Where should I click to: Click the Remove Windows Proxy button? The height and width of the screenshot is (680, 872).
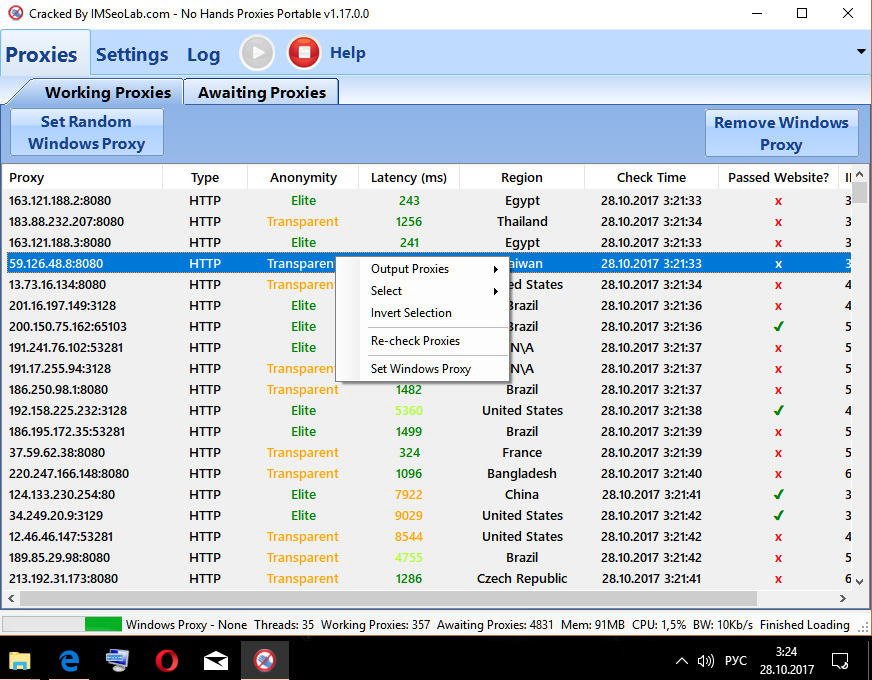pos(781,133)
